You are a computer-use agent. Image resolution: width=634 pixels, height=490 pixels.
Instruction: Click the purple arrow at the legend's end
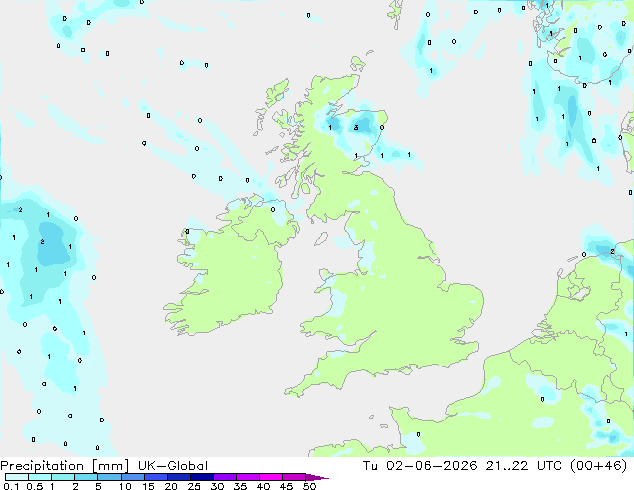pos(317,477)
